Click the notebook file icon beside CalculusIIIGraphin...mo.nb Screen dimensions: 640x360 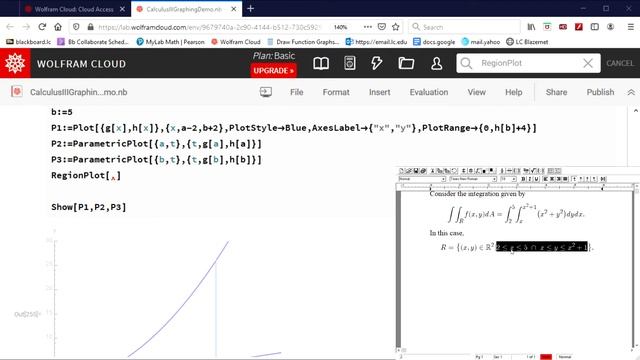click(x=17, y=92)
